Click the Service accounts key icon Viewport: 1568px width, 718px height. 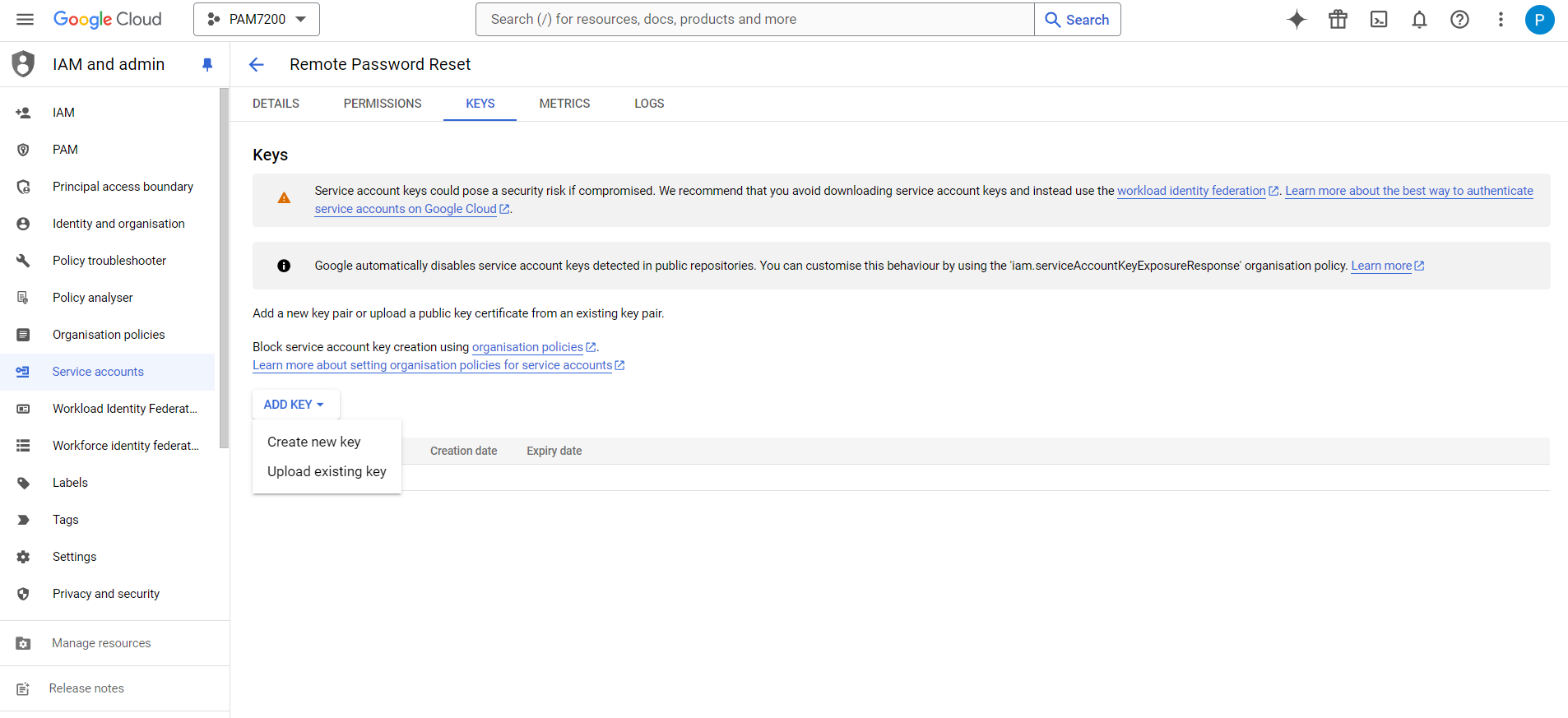[x=23, y=372]
